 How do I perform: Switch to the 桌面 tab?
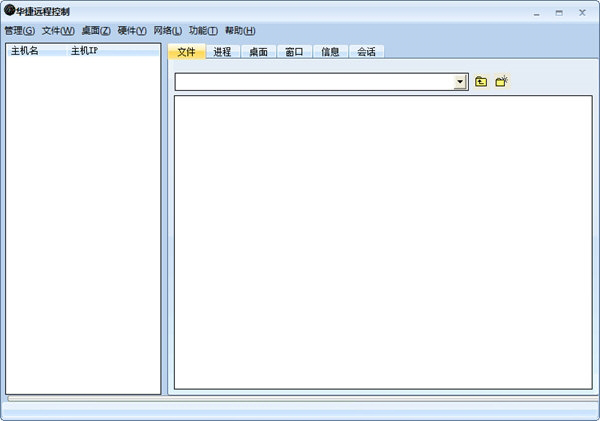tap(258, 52)
